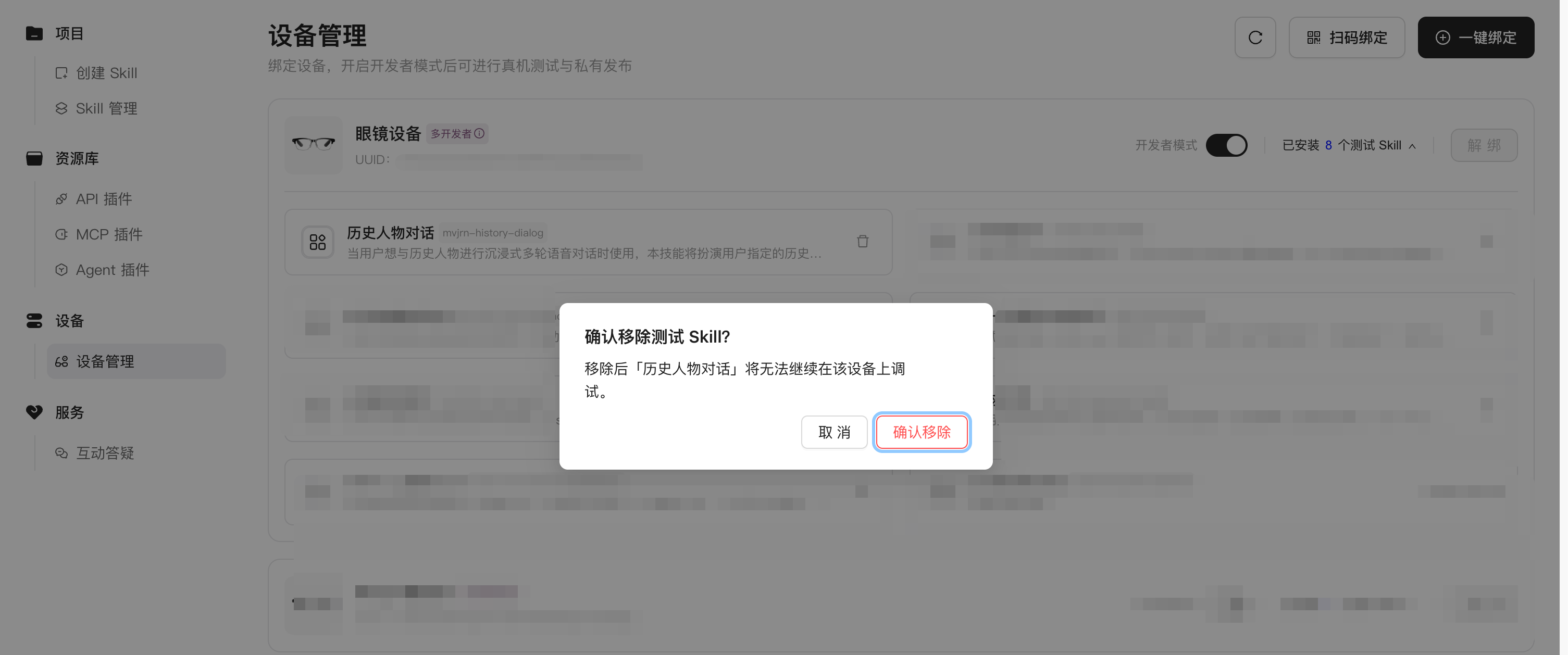
Task: Click the 历史人物对话 skill title
Action: 390,233
